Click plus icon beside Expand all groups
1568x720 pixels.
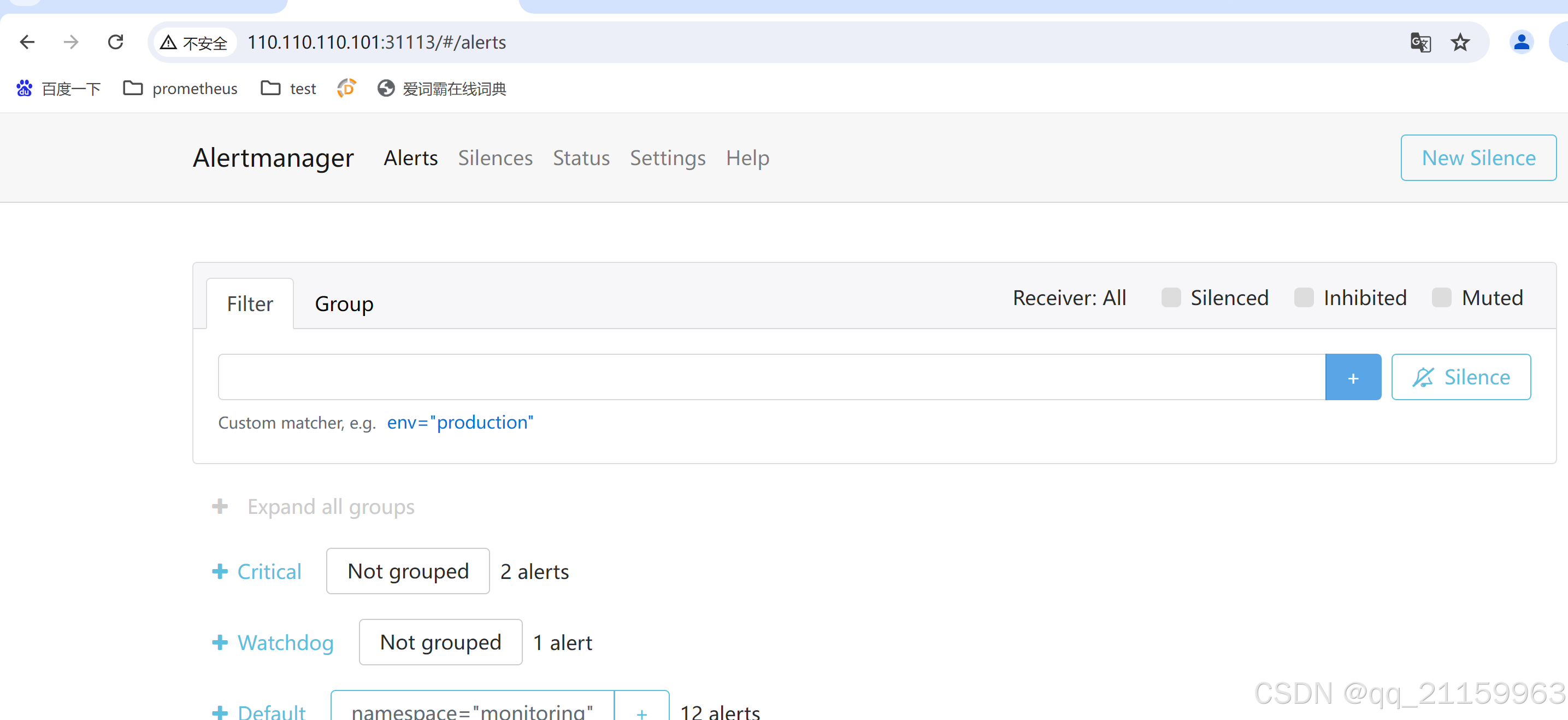pyautogui.click(x=220, y=506)
